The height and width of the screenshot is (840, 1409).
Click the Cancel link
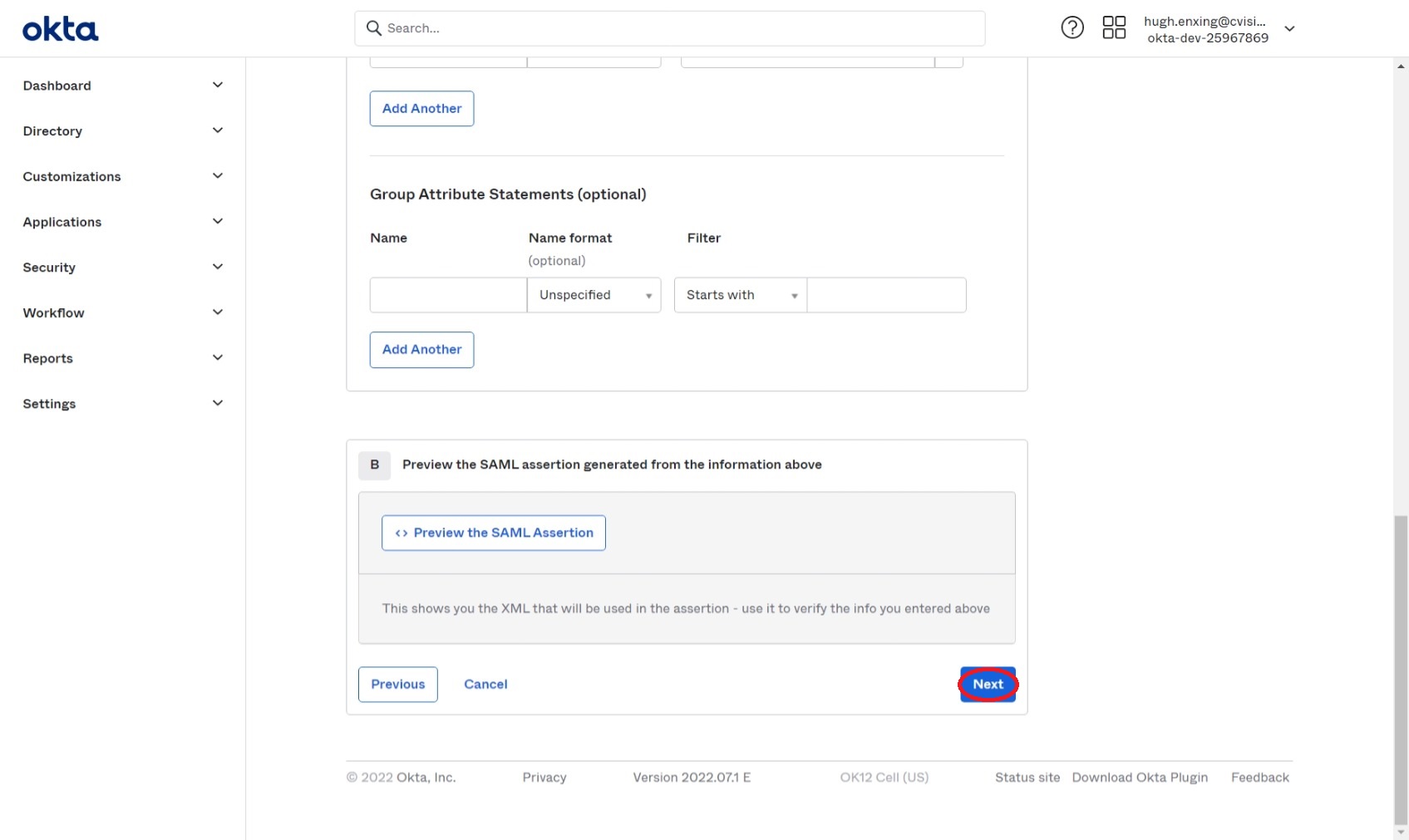(x=485, y=685)
